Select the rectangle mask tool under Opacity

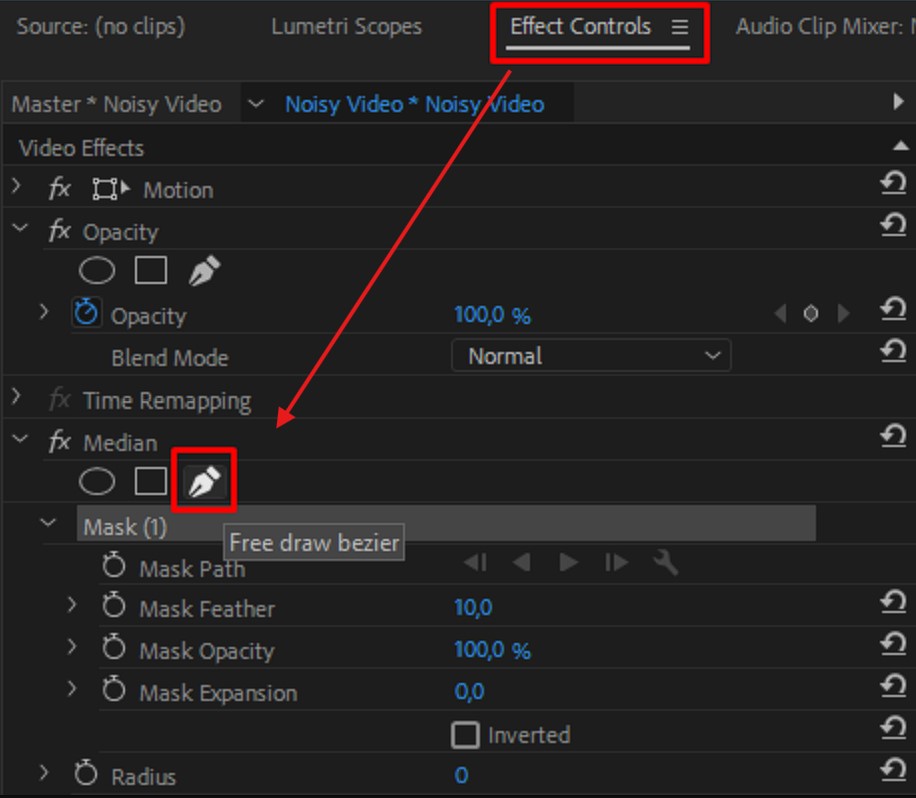151,270
